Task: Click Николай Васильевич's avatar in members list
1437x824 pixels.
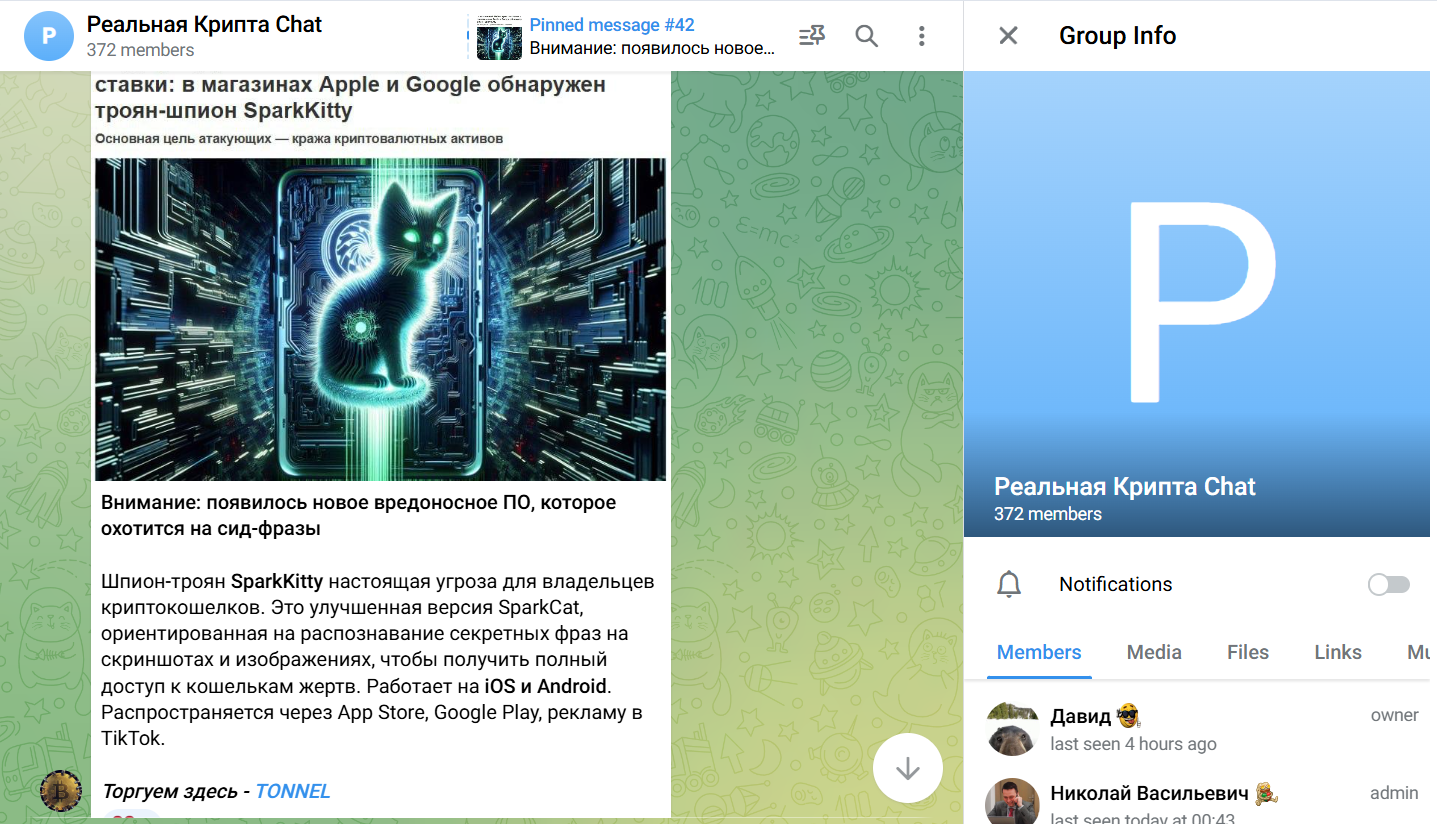Action: tap(1012, 800)
